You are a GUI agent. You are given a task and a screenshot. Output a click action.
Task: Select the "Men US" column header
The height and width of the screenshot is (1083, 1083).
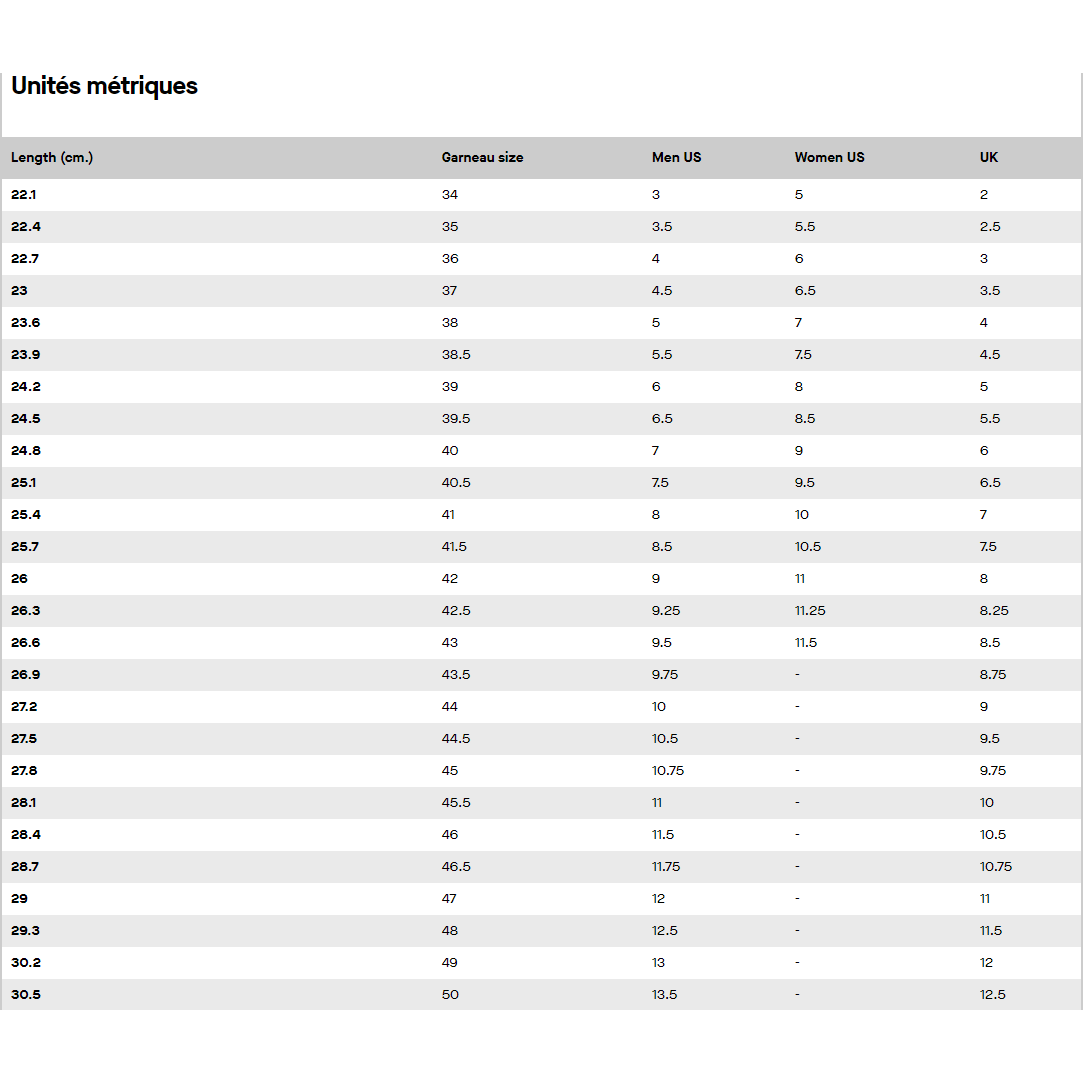[677, 157]
